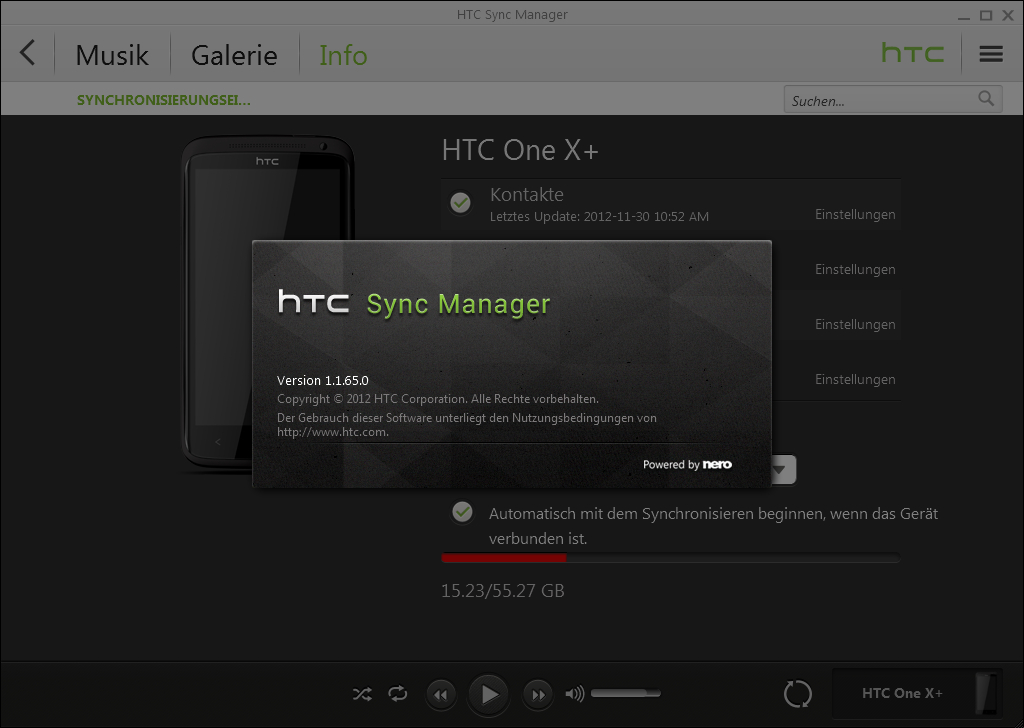Open Einstellungen for Kontakte
Viewport: 1024px width, 728px height.
click(855, 214)
